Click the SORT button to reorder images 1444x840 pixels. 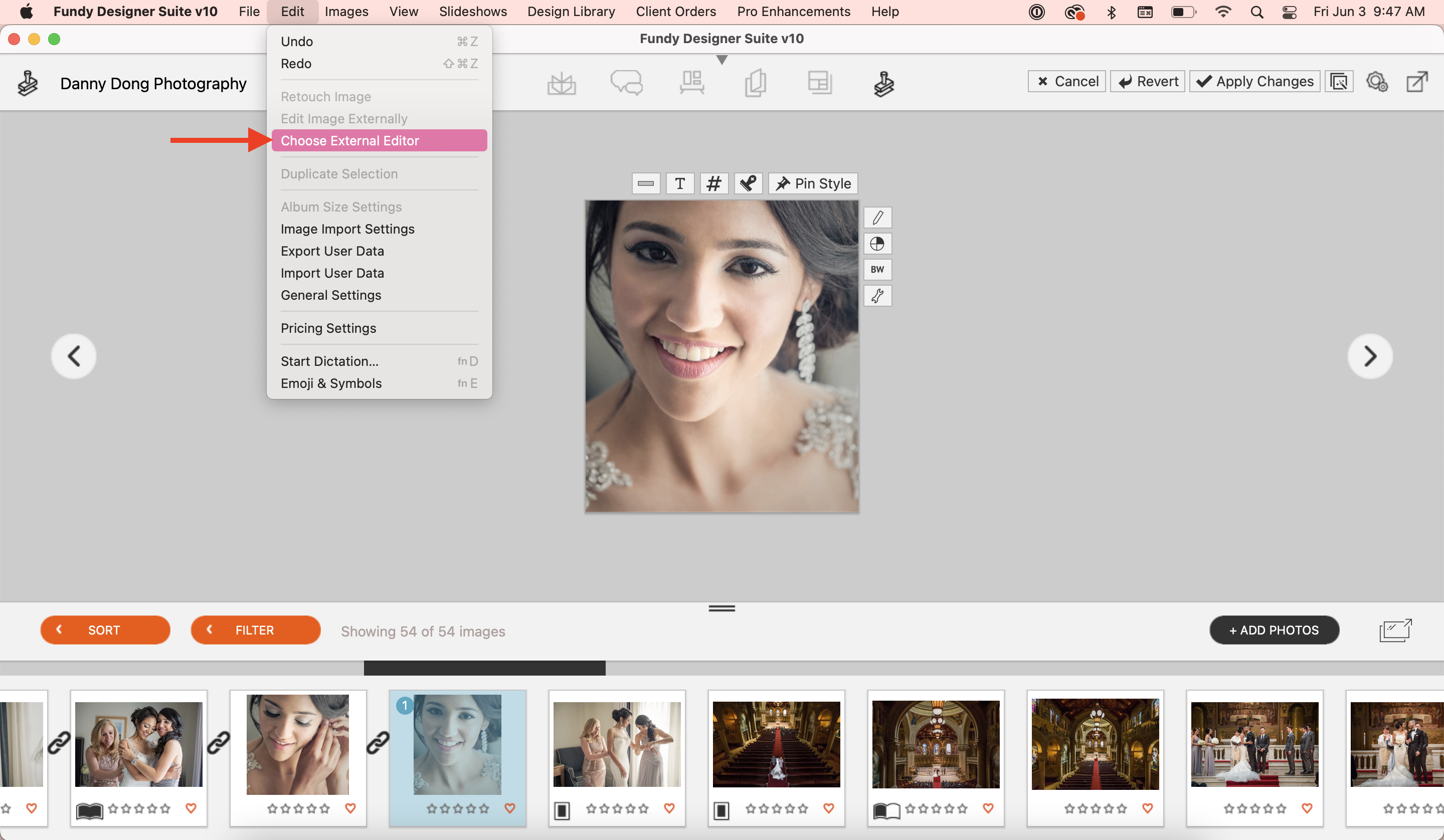click(104, 630)
